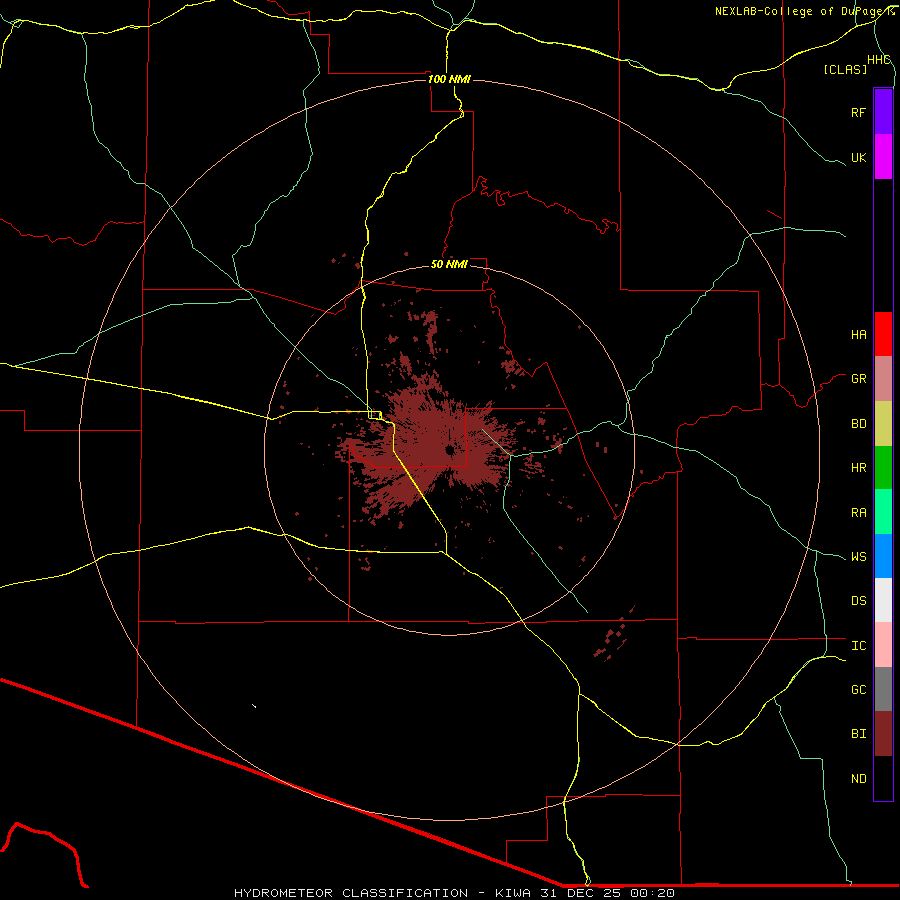Select the gray GC legend swatch
This screenshot has height=900, width=900.
883,689
